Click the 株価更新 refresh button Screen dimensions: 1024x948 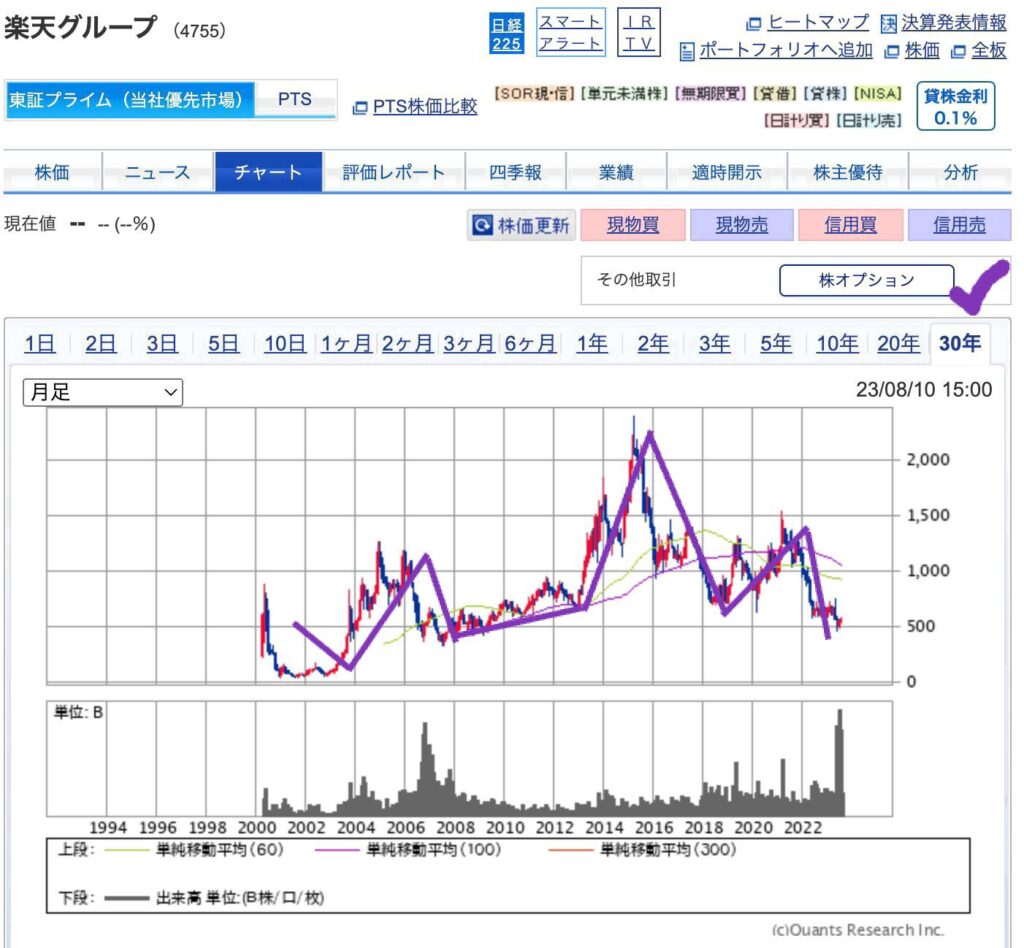point(521,225)
